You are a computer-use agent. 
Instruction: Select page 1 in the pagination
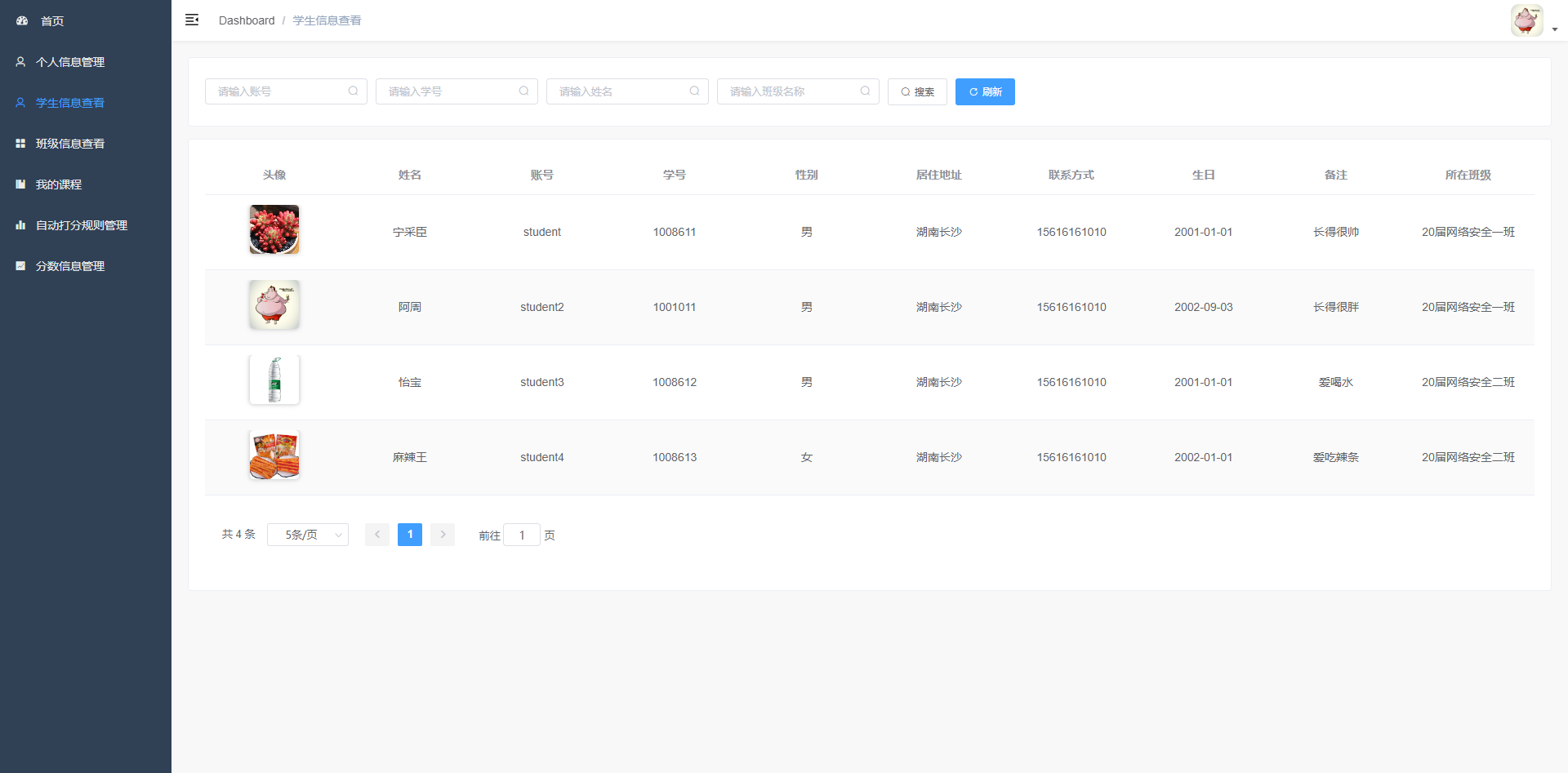click(x=410, y=535)
